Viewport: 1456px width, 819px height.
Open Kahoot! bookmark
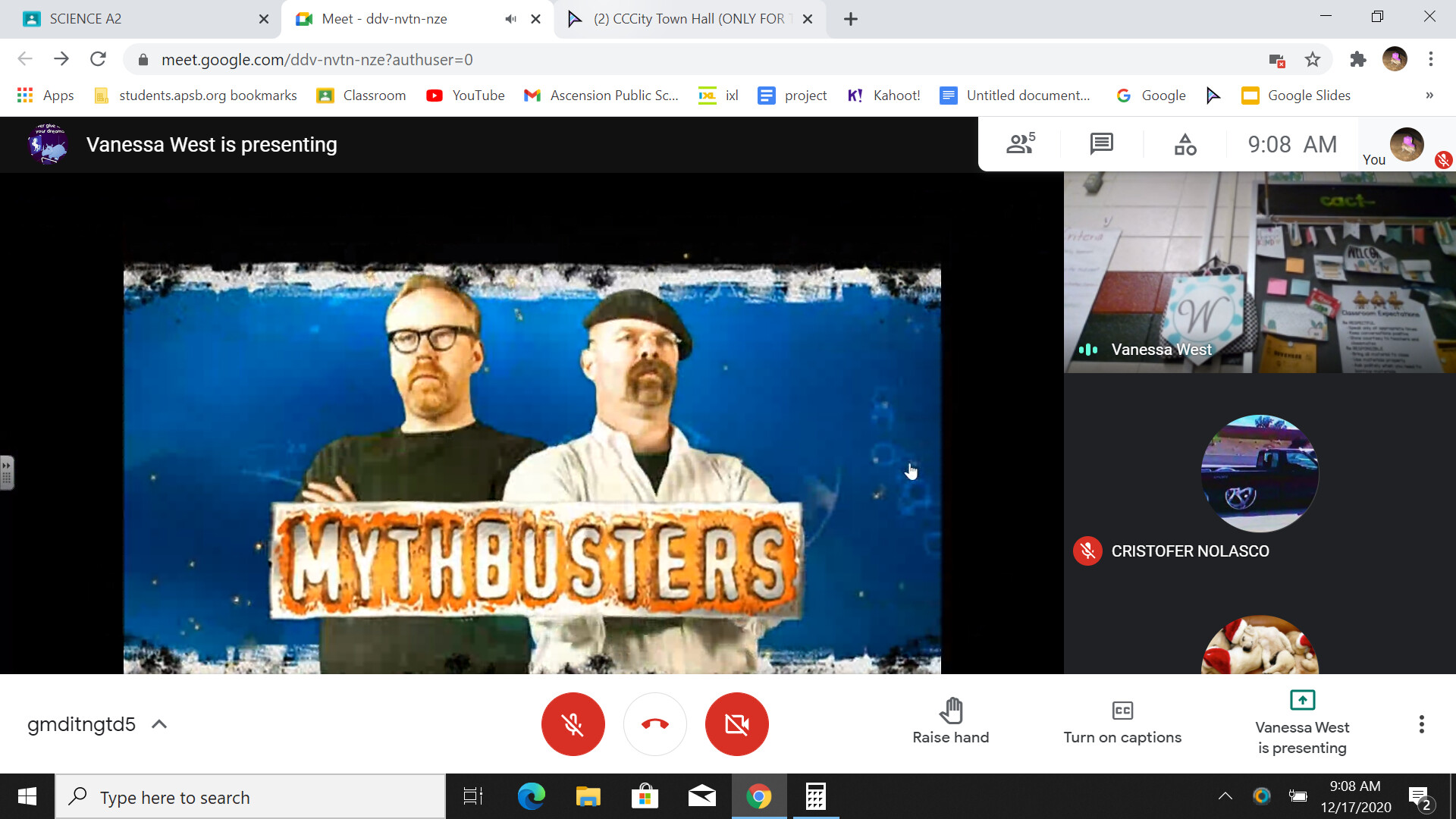click(x=883, y=96)
